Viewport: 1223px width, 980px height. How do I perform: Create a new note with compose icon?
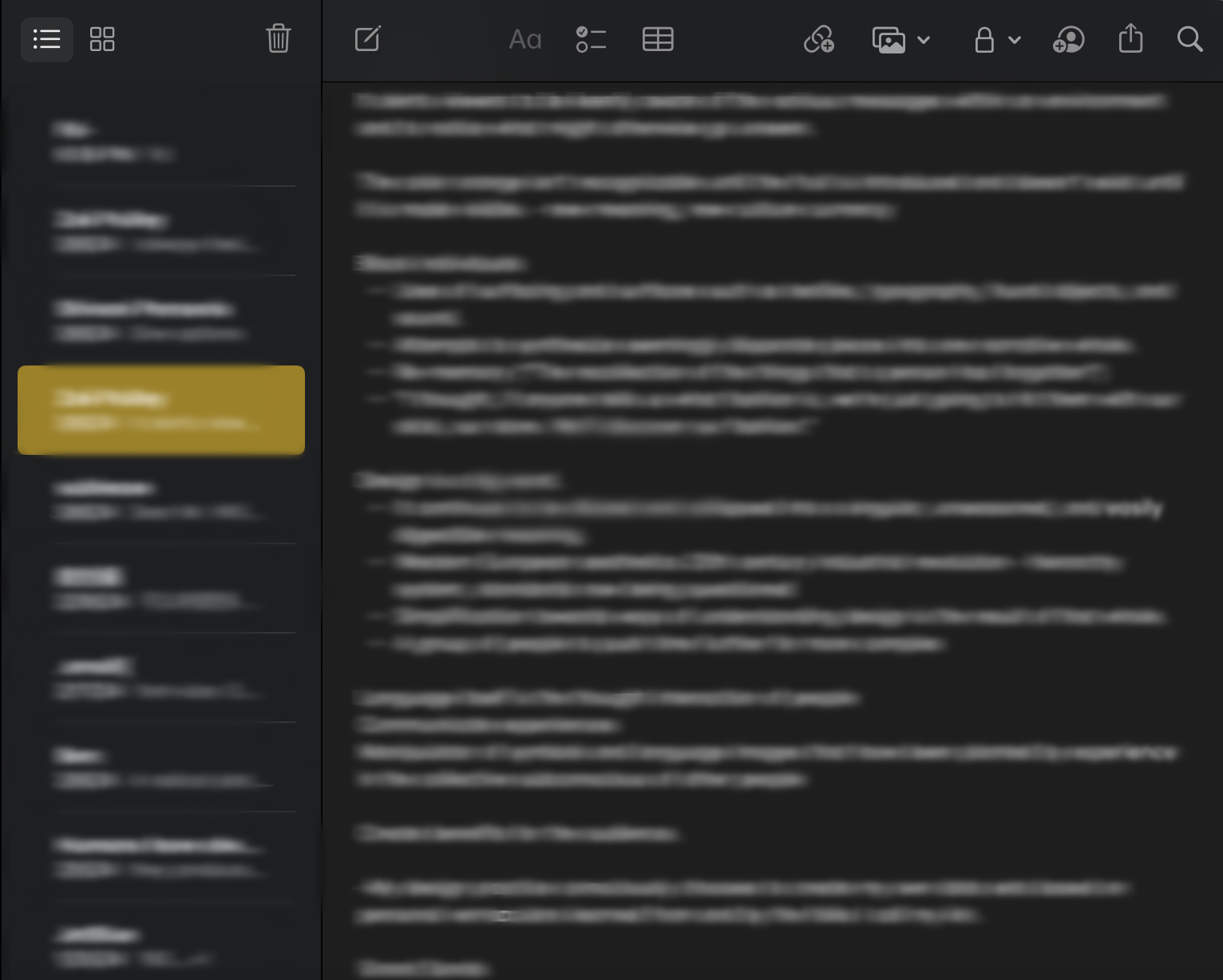point(368,39)
